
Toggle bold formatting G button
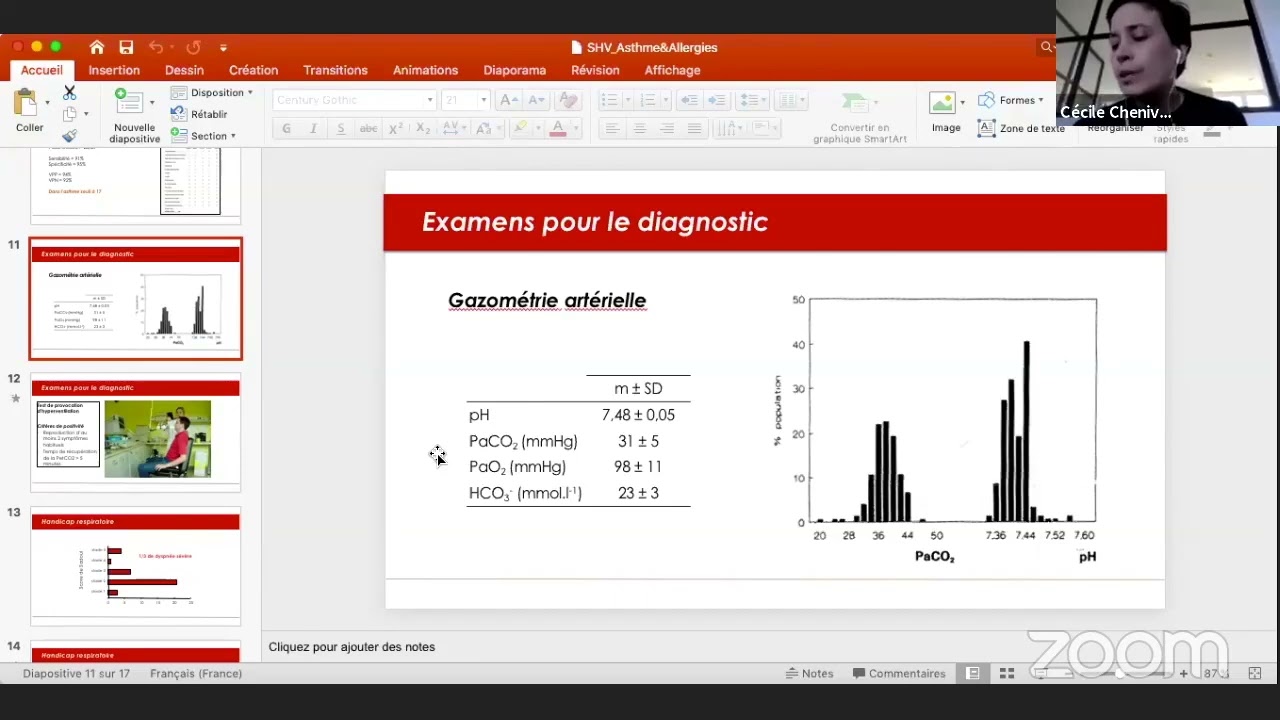(x=286, y=128)
